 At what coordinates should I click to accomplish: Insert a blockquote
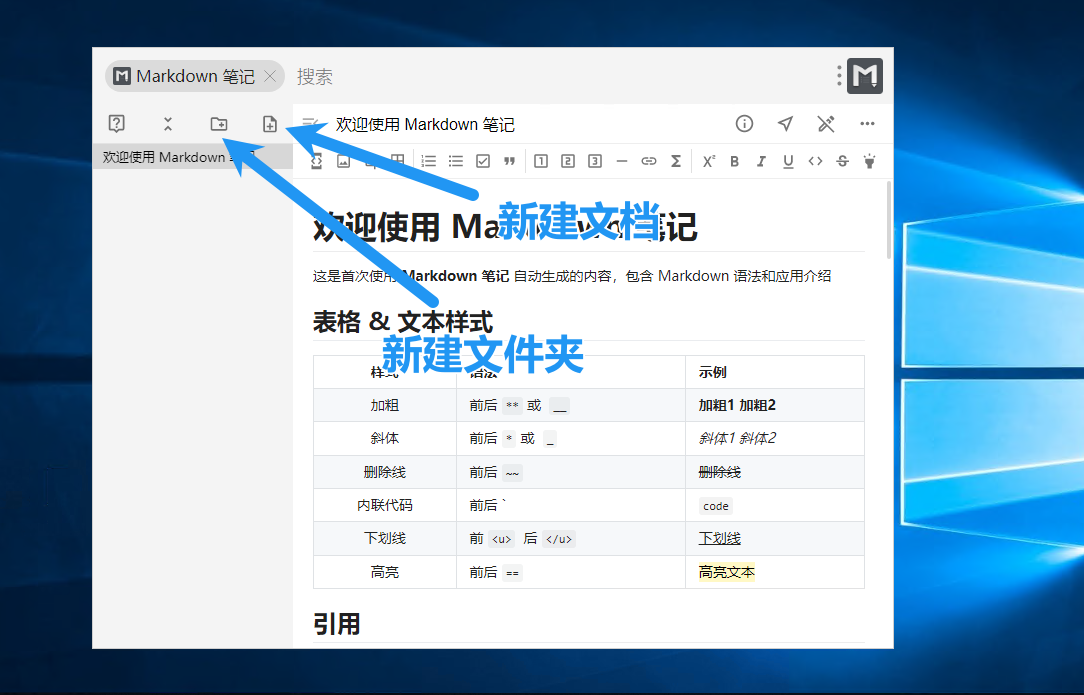point(510,161)
